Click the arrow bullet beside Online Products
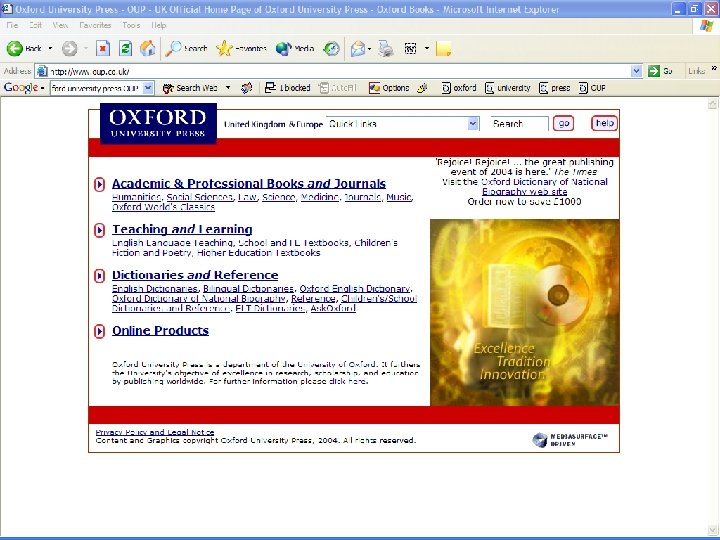720x540 pixels. tap(99, 331)
